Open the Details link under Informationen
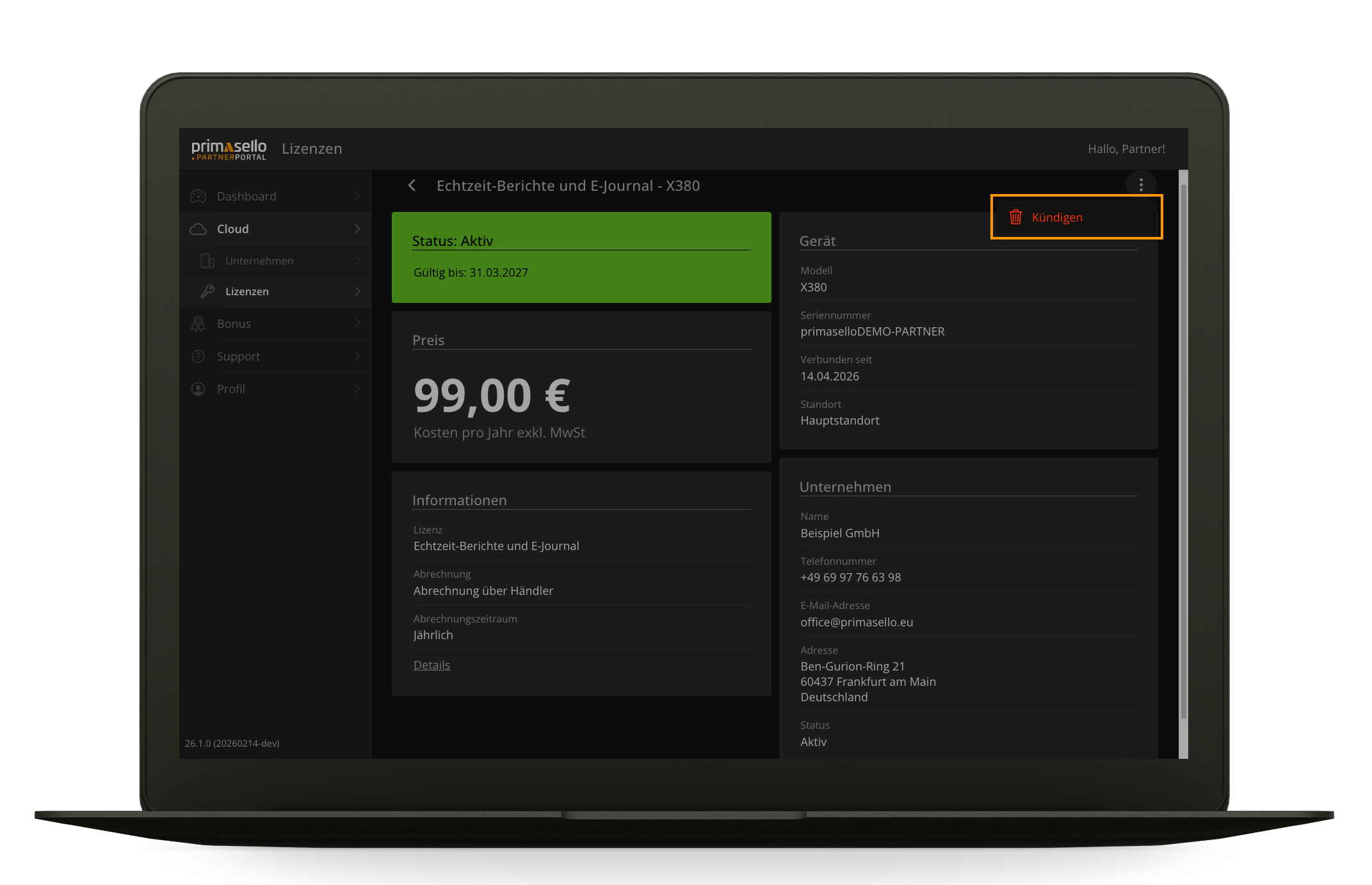The image size is (1372, 885). 431,665
